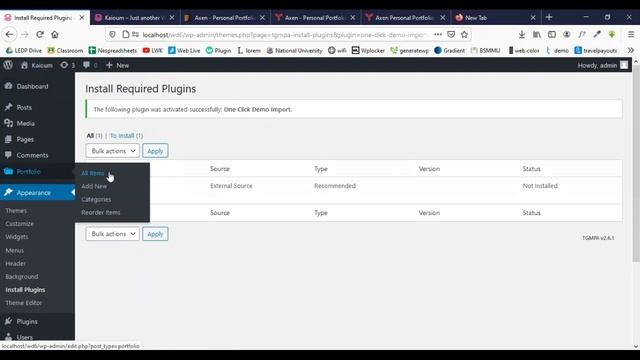
Task: Show more bookmarks with the chevron
Action: [x=631, y=51]
